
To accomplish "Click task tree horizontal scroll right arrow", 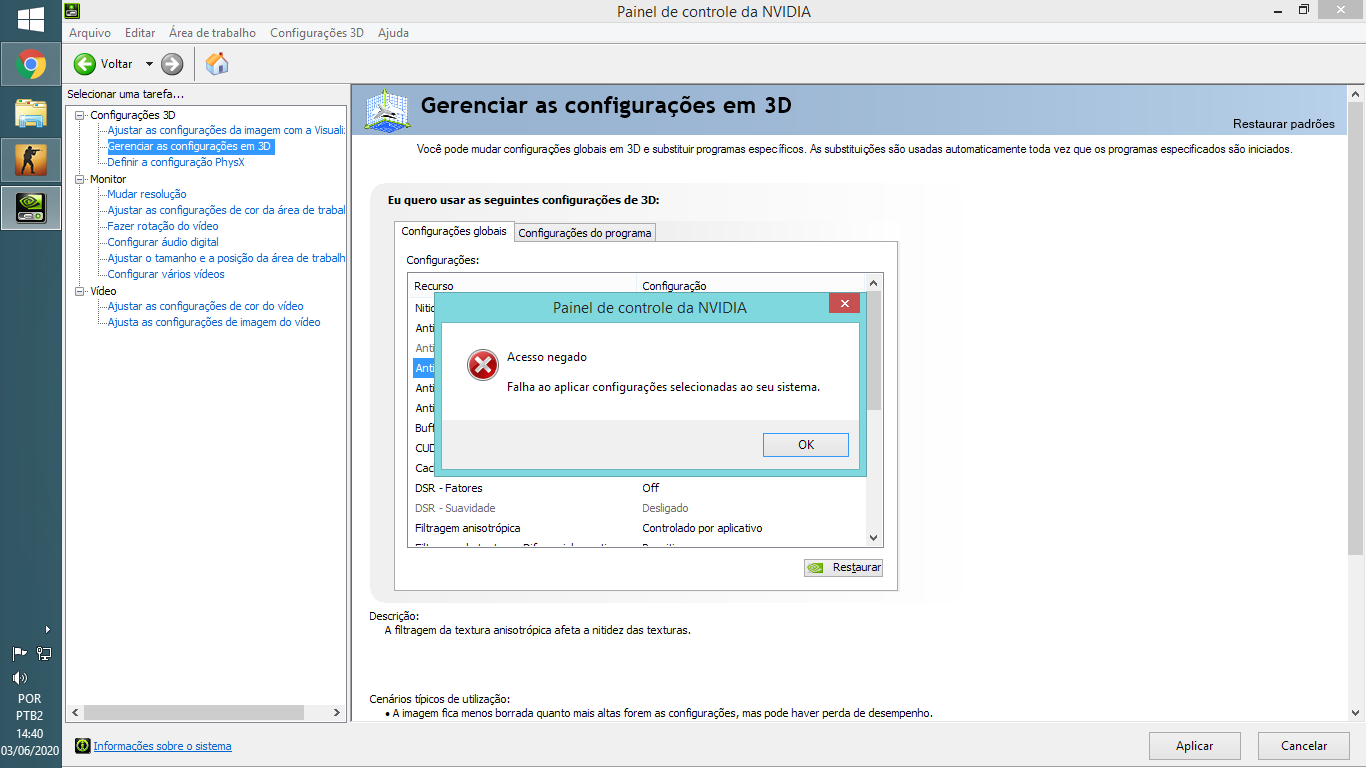I will 338,713.
